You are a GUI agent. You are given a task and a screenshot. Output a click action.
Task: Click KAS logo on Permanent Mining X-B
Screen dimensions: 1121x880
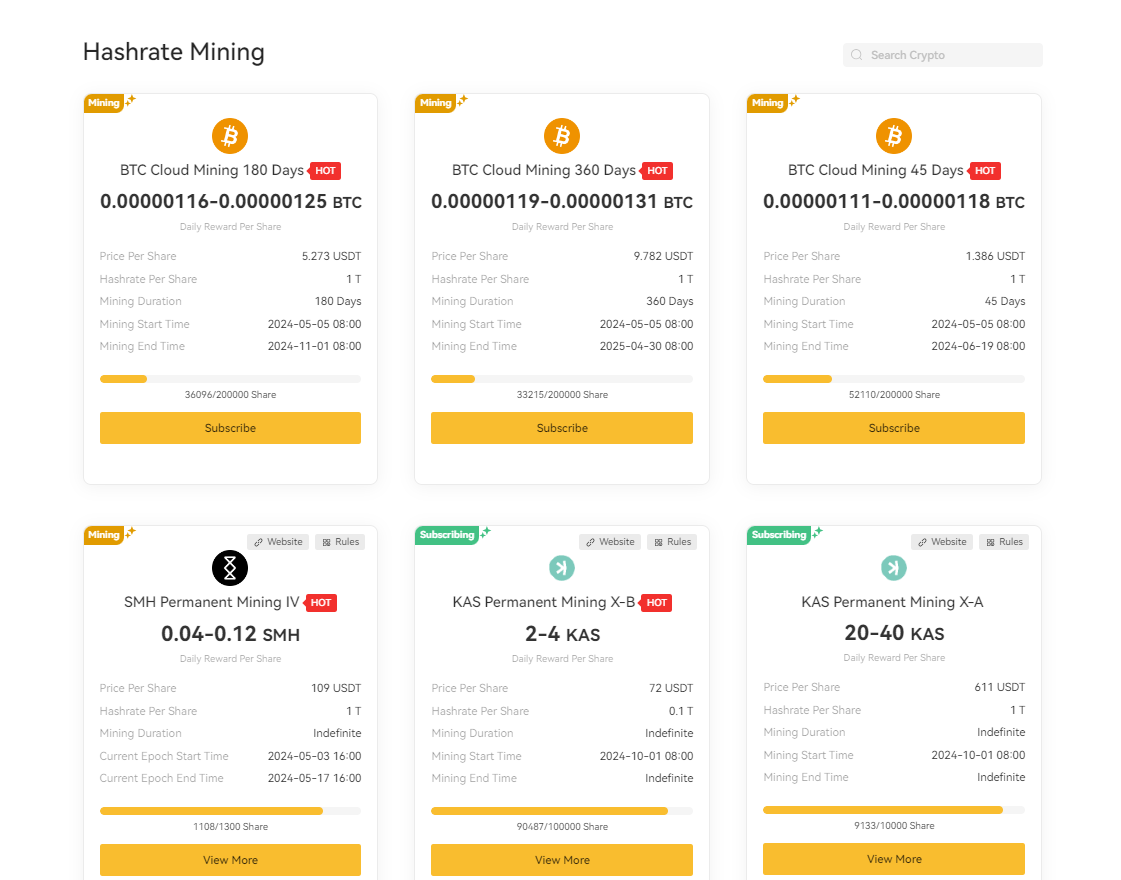[x=562, y=568]
